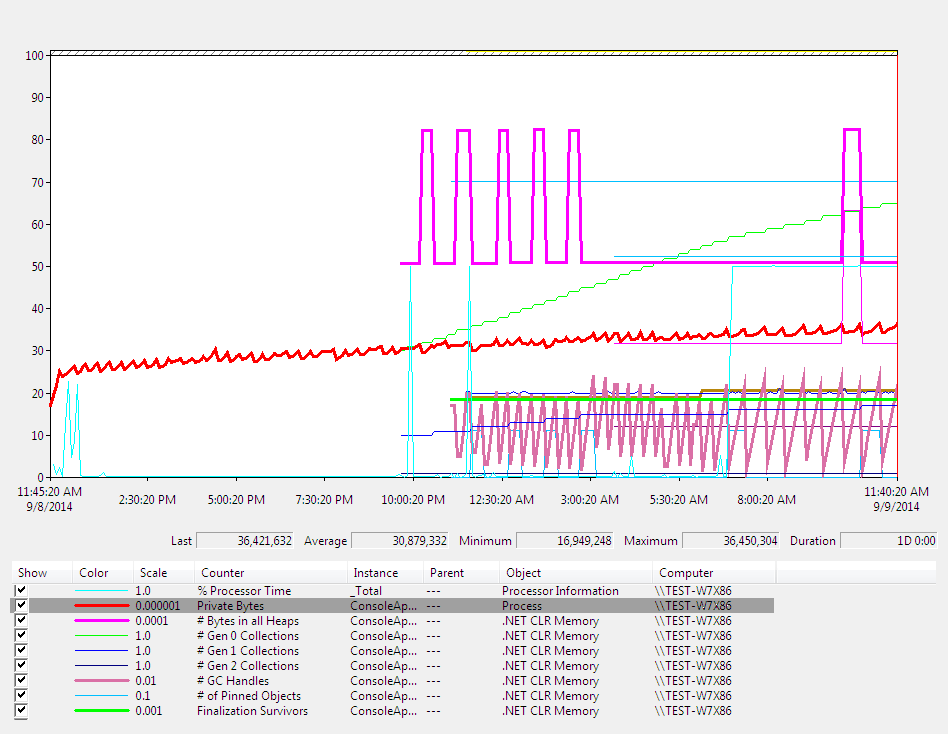Select the # of Pinned Objects counter row

pyautogui.click(x=248, y=696)
